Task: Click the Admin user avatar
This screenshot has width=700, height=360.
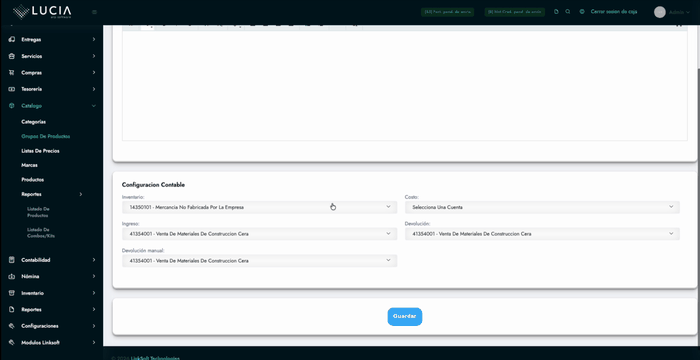Action: pos(659,12)
